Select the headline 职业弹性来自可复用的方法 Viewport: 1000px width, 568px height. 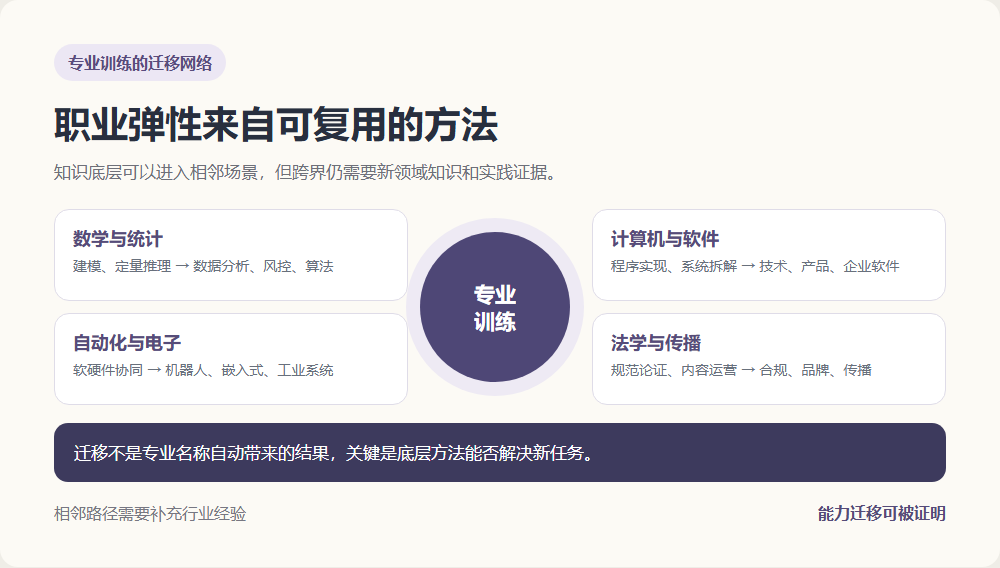276,124
